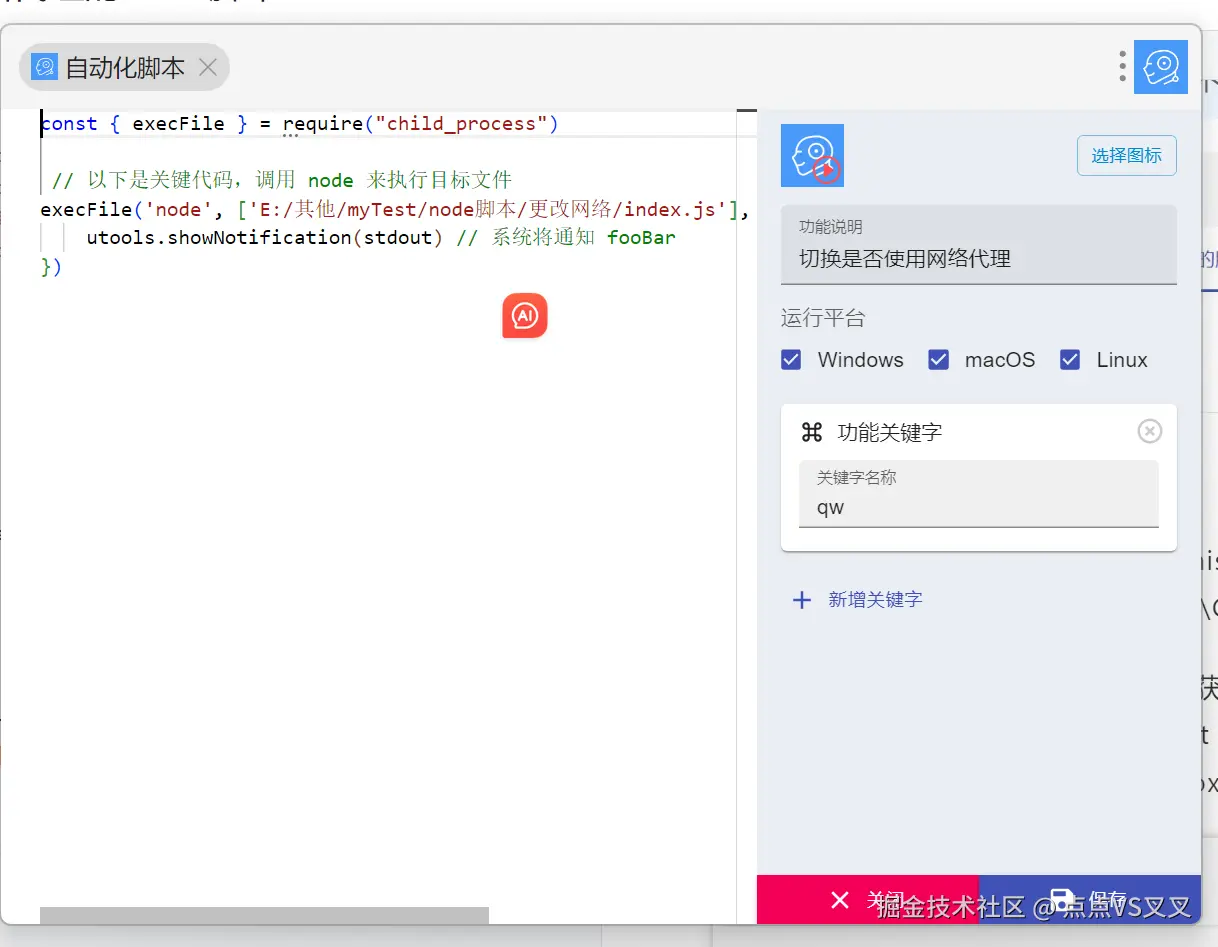Click the horizontal scrollbar of the code editor

point(264,915)
